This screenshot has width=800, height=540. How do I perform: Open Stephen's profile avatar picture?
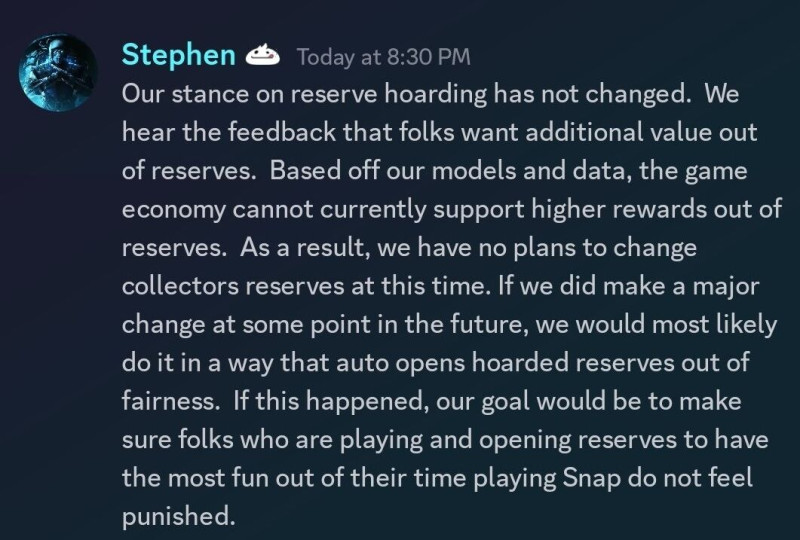pyautogui.click(x=58, y=72)
